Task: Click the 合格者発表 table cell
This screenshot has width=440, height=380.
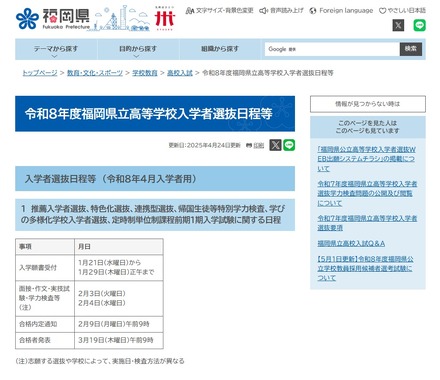Action: coord(45,340)
